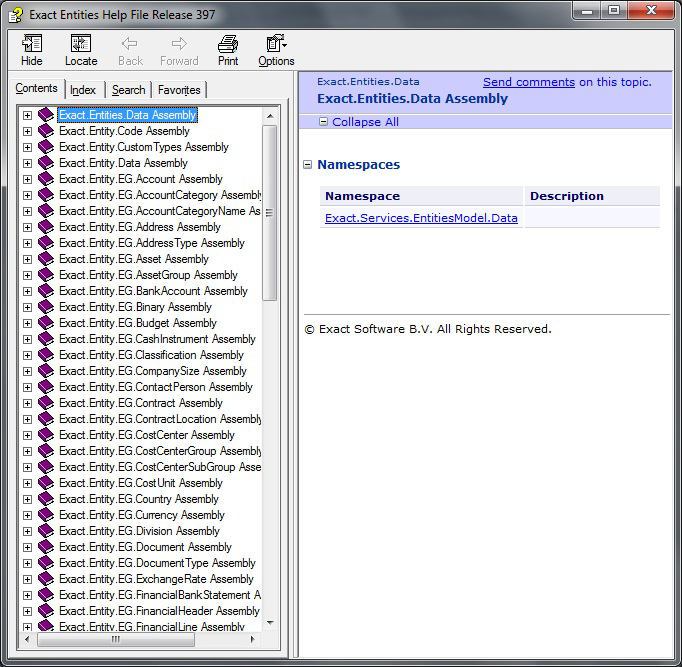Click the tree scroll down arrow
This screenshot has height=667, width=682.
(x=270, y=623)
